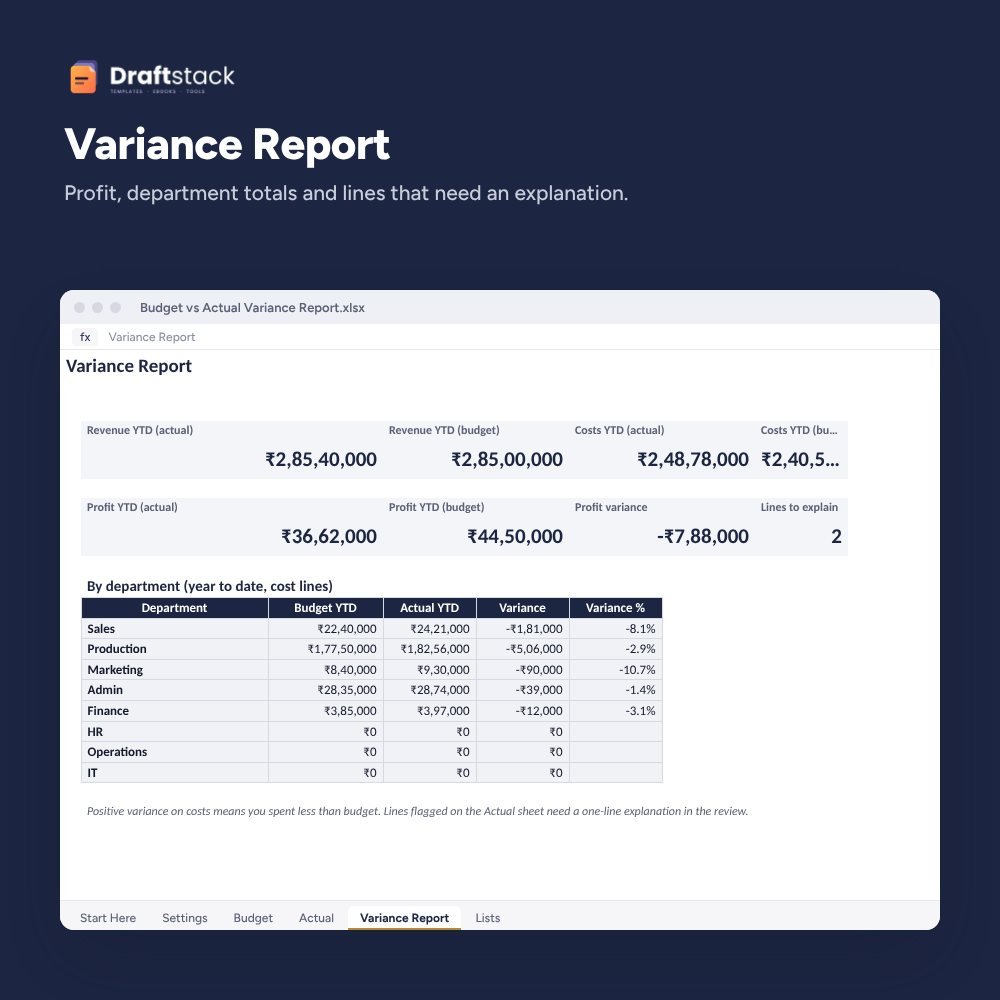Viewport: 1000px width, 1000px height.
Task: Select Admin actual cell ₹28,74,000
Action: (430, 690)
